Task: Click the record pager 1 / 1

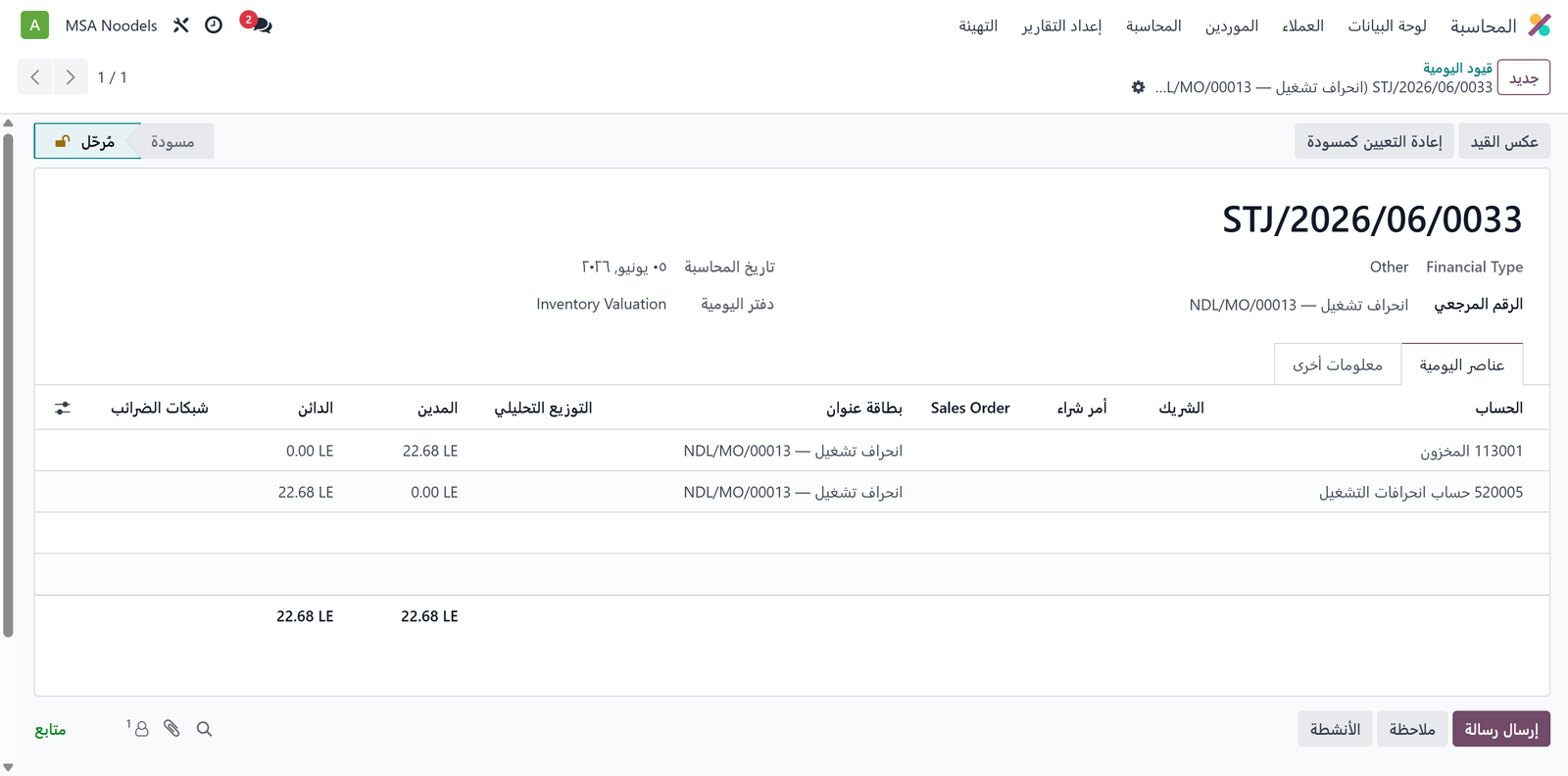Action: [x=112, y=77]
